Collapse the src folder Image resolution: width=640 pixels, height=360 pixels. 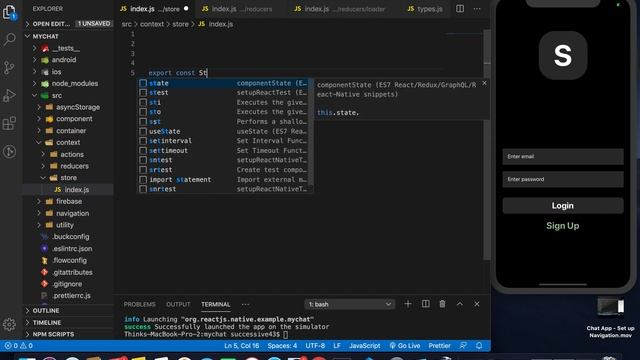[68, 96]
